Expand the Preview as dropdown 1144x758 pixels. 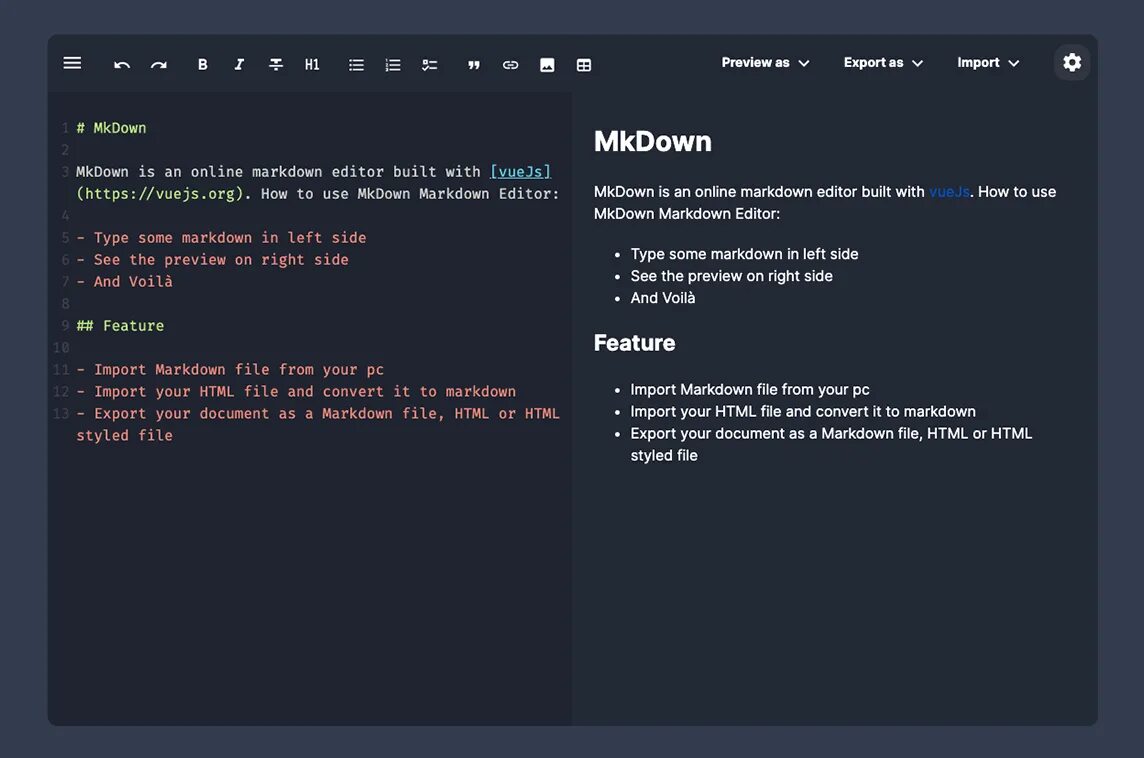[x=765, y=63]
